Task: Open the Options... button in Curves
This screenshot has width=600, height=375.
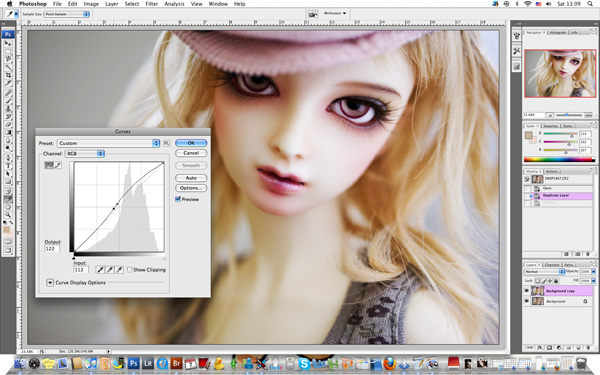Action: (x=191, y=188)
